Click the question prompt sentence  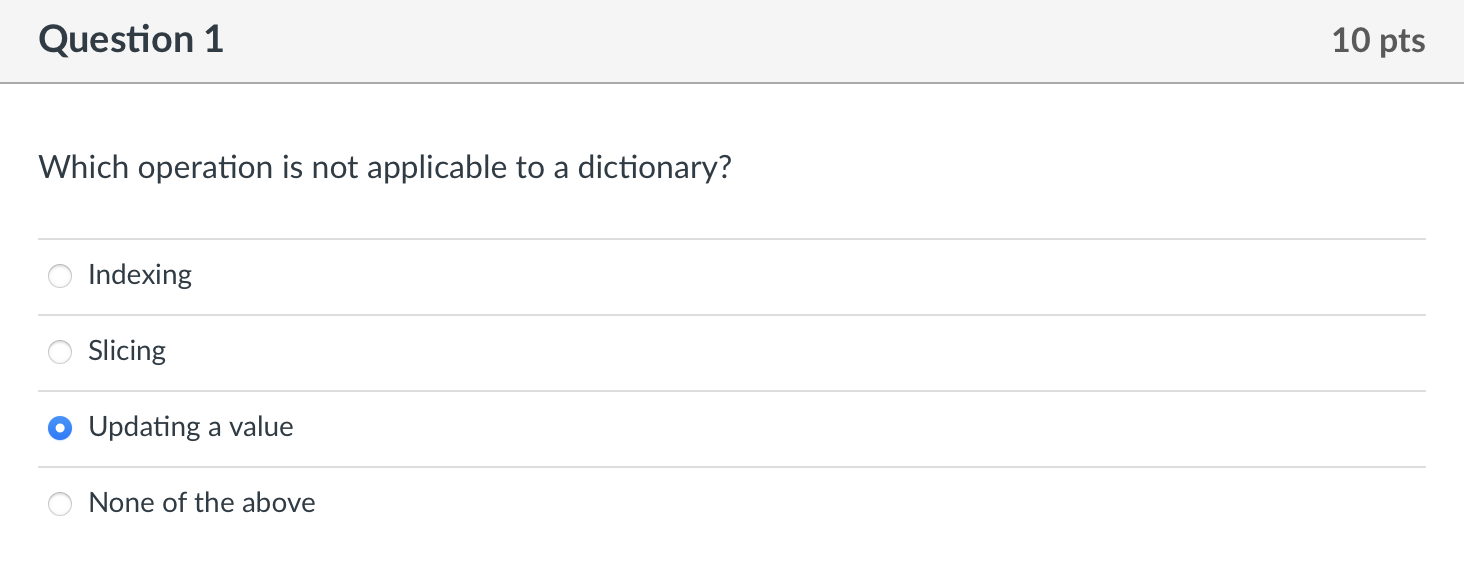click(385, 167)
